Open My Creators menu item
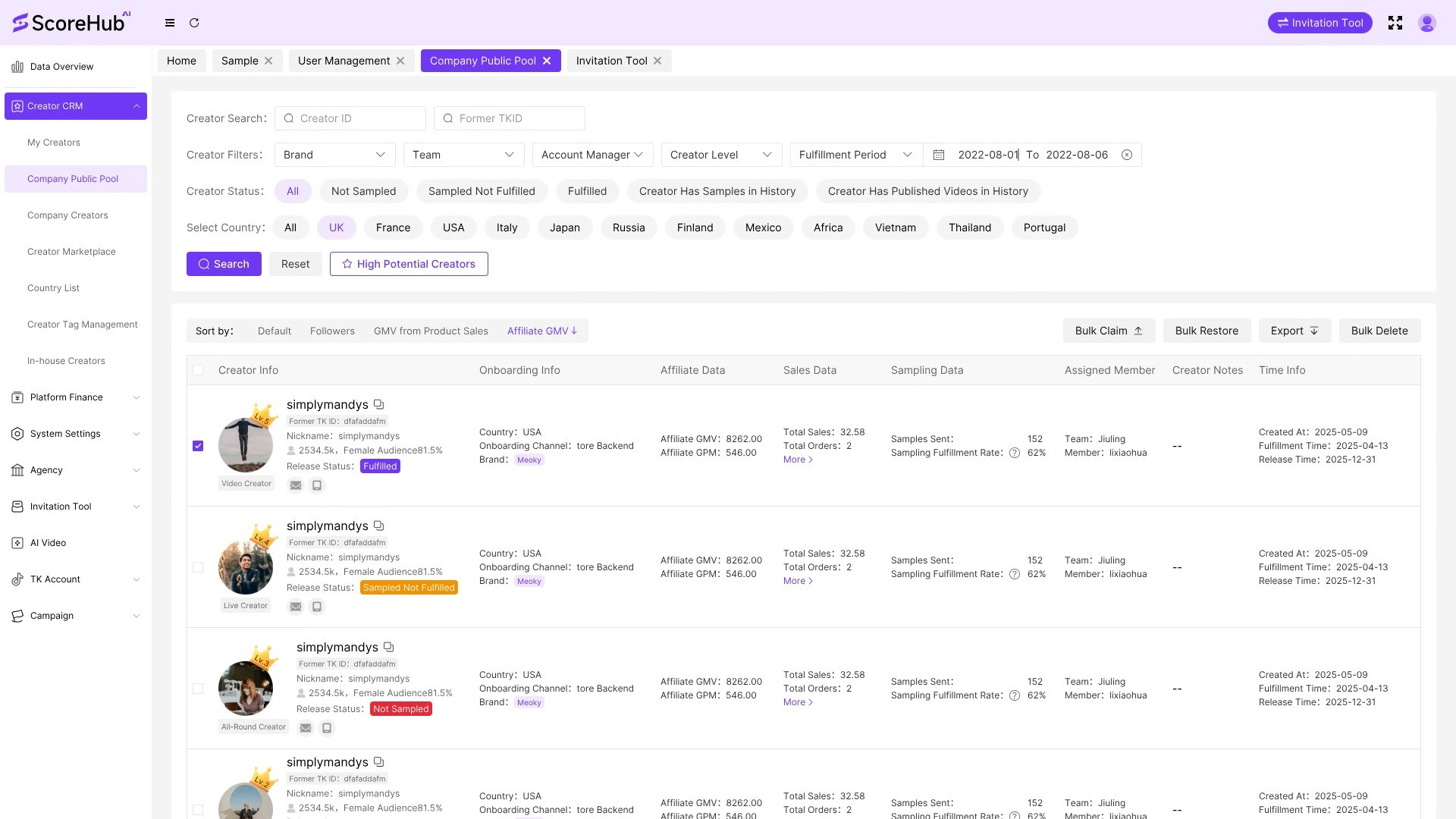 coord(54,143)
